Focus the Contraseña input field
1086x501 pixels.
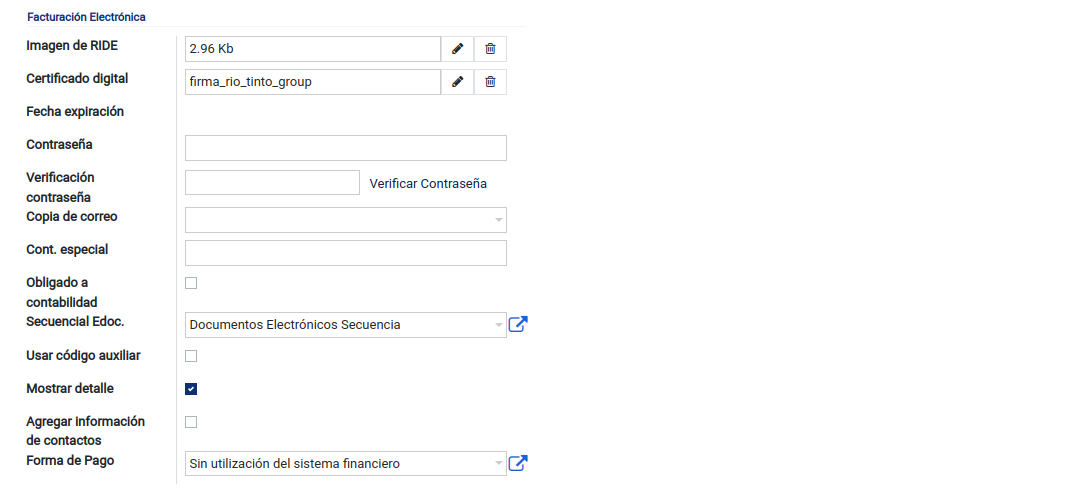[x=346, y=148]
